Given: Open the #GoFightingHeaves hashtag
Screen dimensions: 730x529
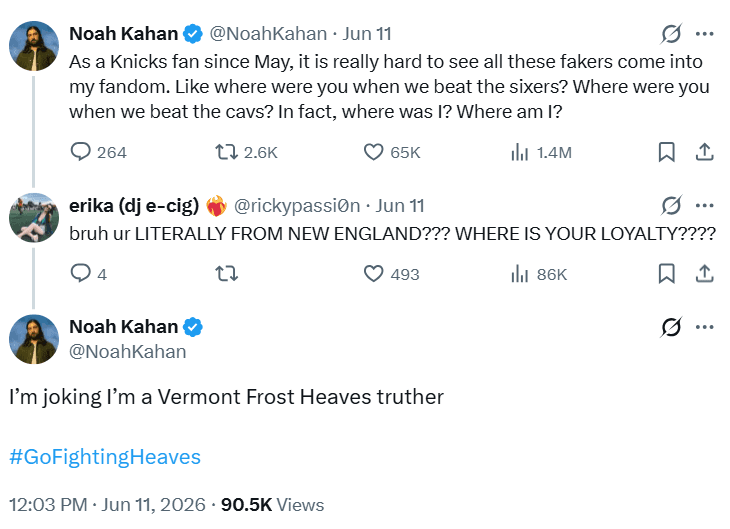Looking at the screenshot, I should point(105,457).
